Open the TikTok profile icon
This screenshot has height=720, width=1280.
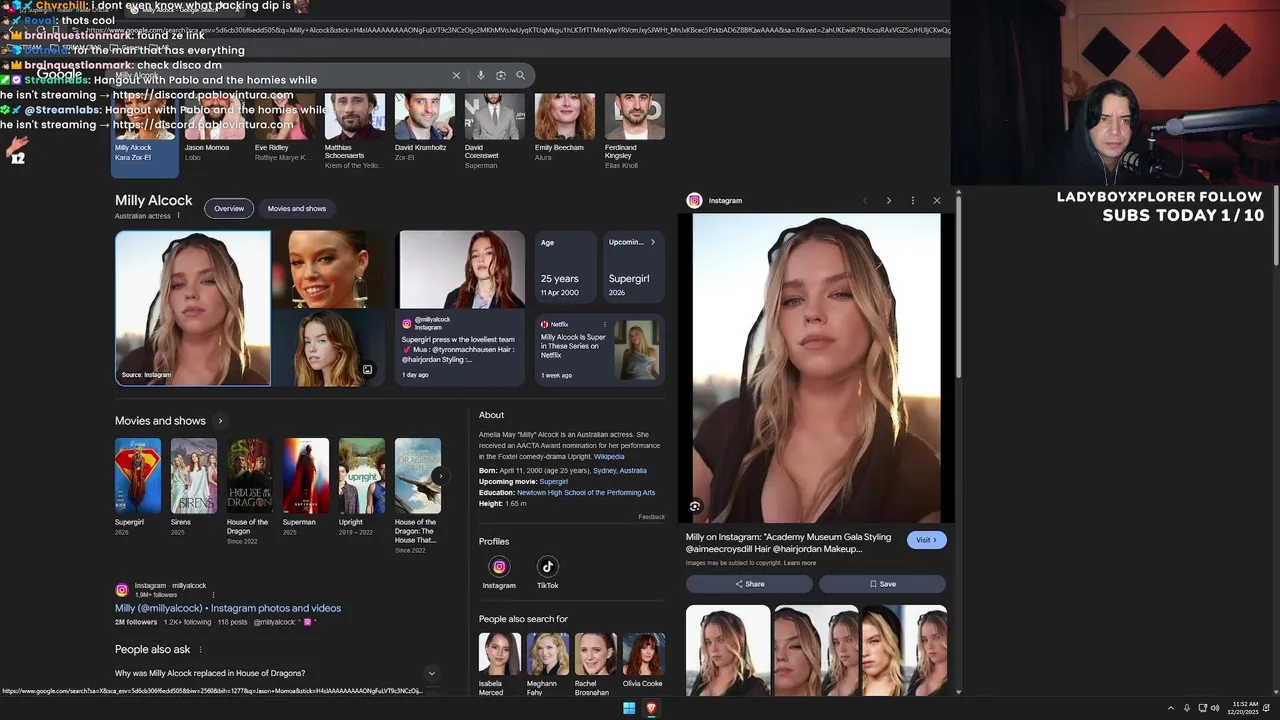click(547, 567)
